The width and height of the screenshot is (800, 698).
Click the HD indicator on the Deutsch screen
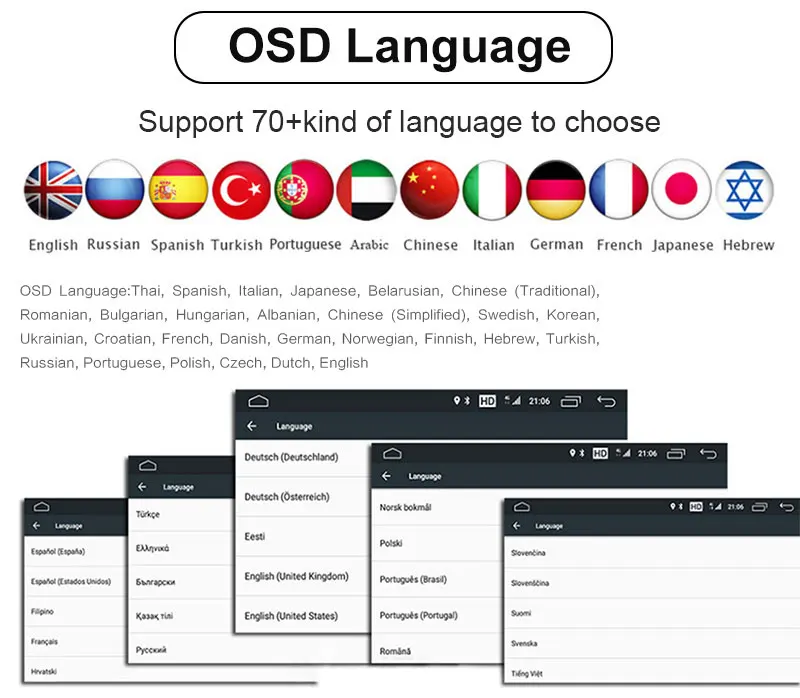tap(487, 401)
